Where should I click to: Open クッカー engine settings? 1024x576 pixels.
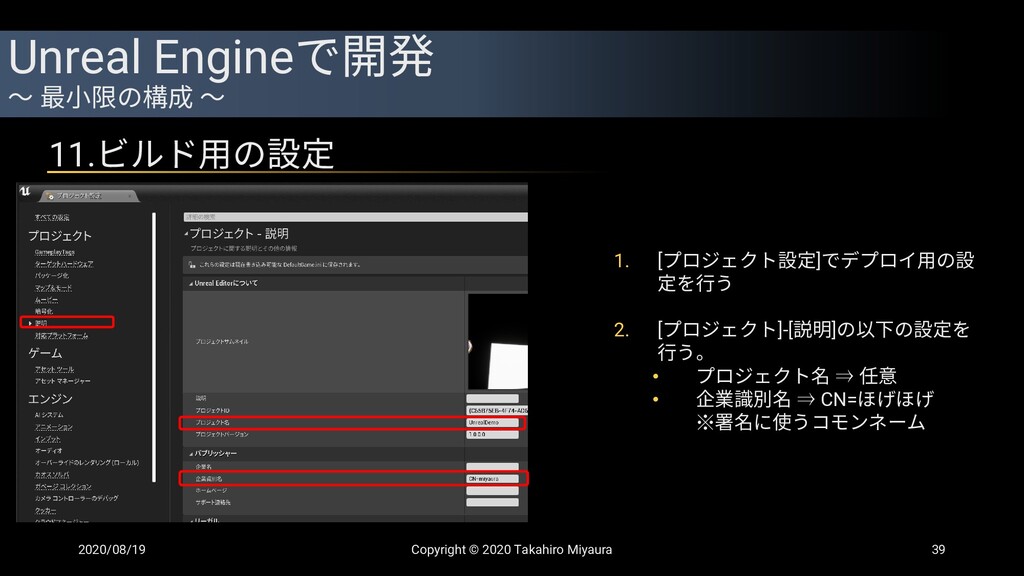(45, 510)
